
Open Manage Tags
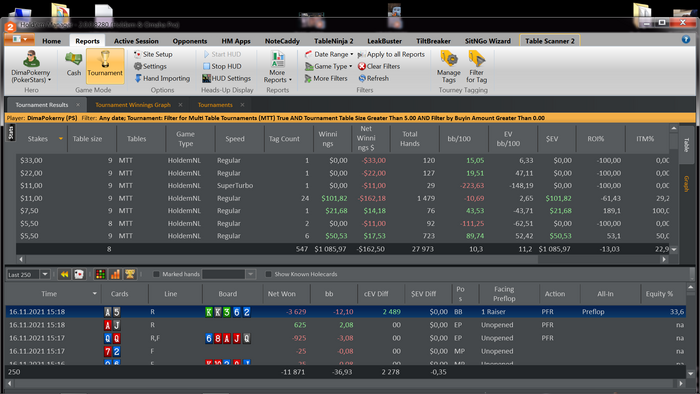click(x=449, y=67)
